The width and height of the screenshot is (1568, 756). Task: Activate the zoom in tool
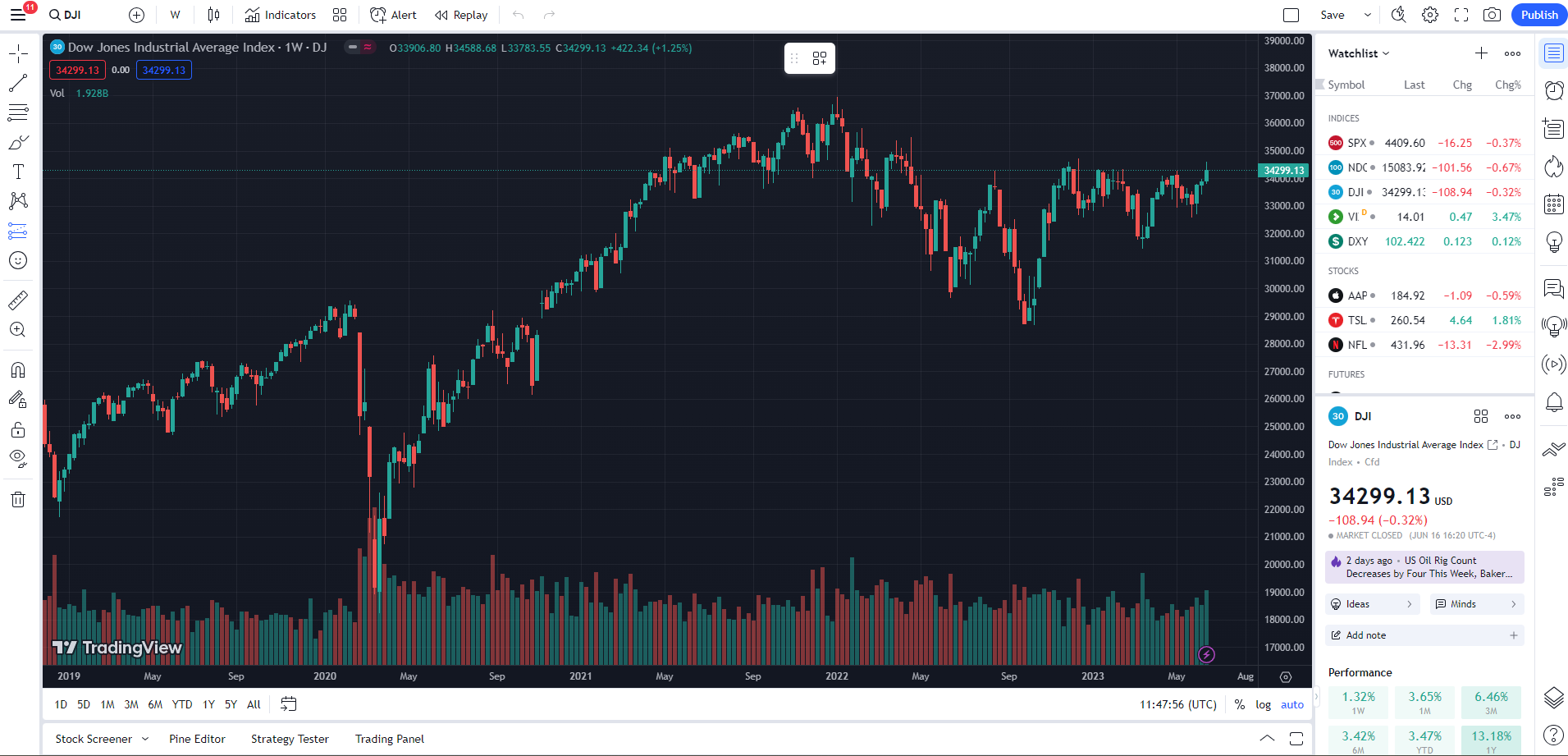[x=18, y=329]
